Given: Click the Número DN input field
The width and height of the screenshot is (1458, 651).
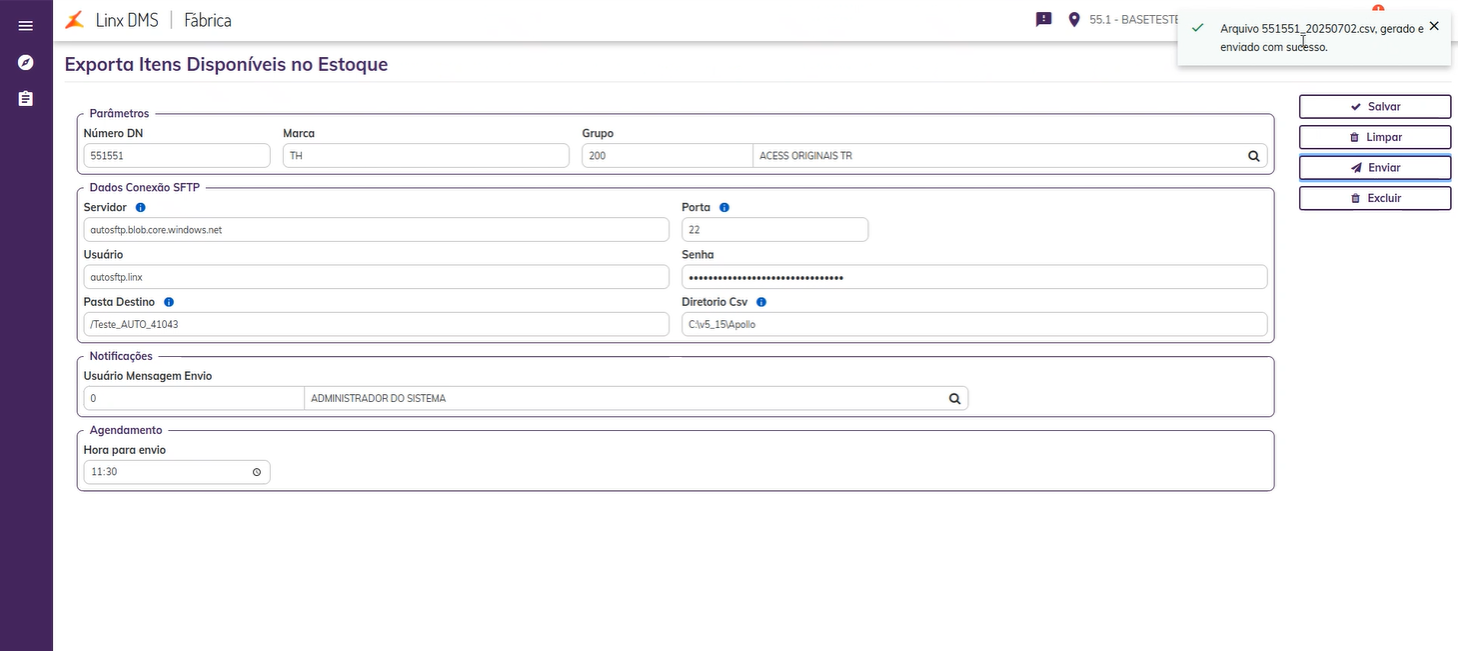Looking at the screenshot, I should coord(177,156).
